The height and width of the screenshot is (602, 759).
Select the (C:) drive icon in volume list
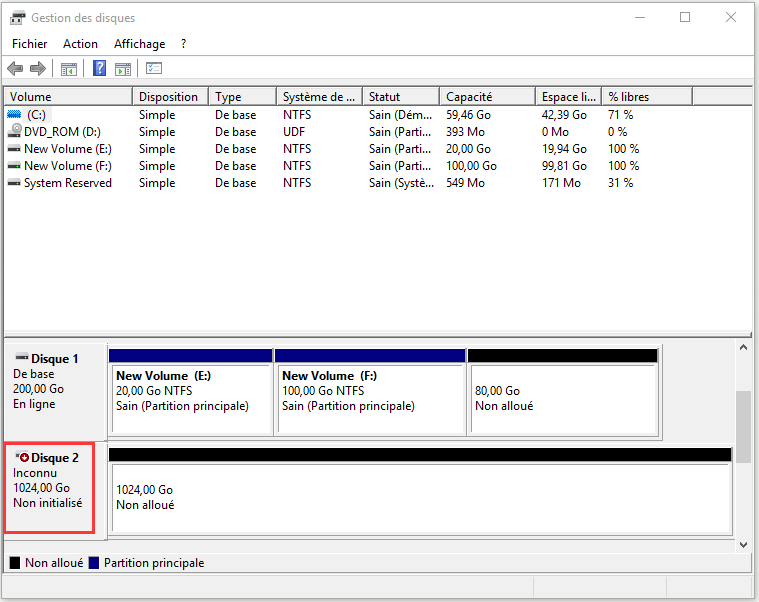(x=14, y=115)
